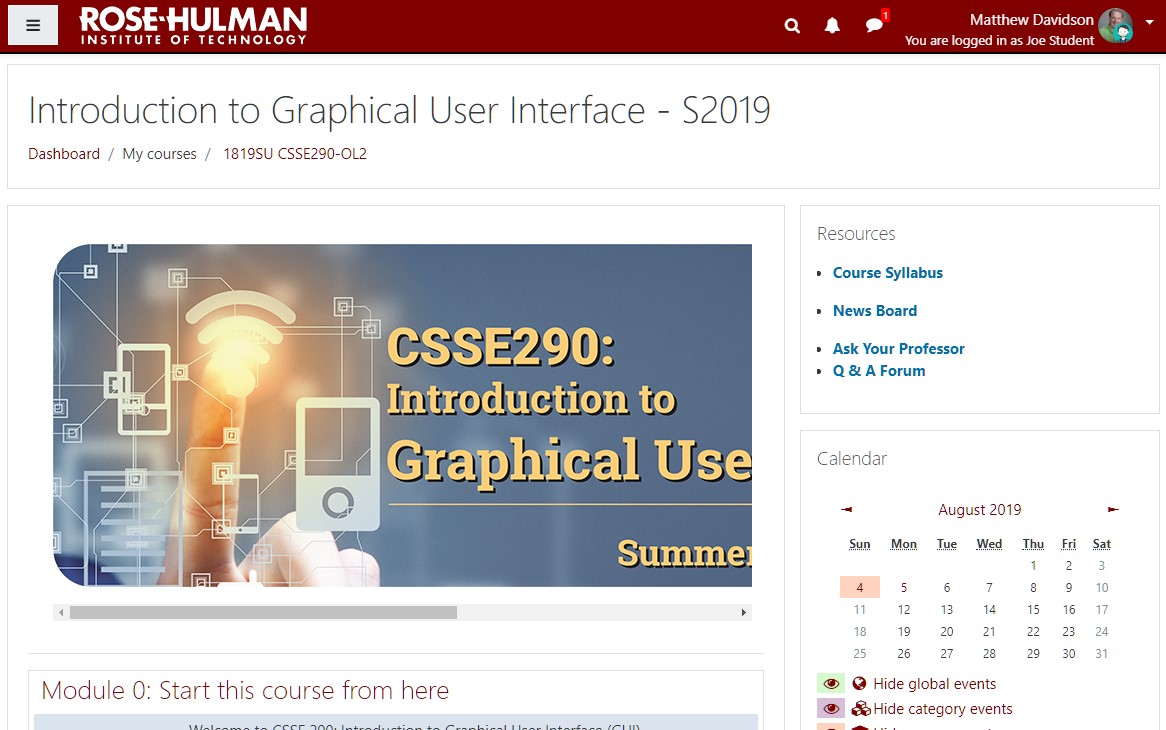Click the banner horizontal scrollbar thumb
The width and height of the screenshot is (1166, 730).
[263, 613]
